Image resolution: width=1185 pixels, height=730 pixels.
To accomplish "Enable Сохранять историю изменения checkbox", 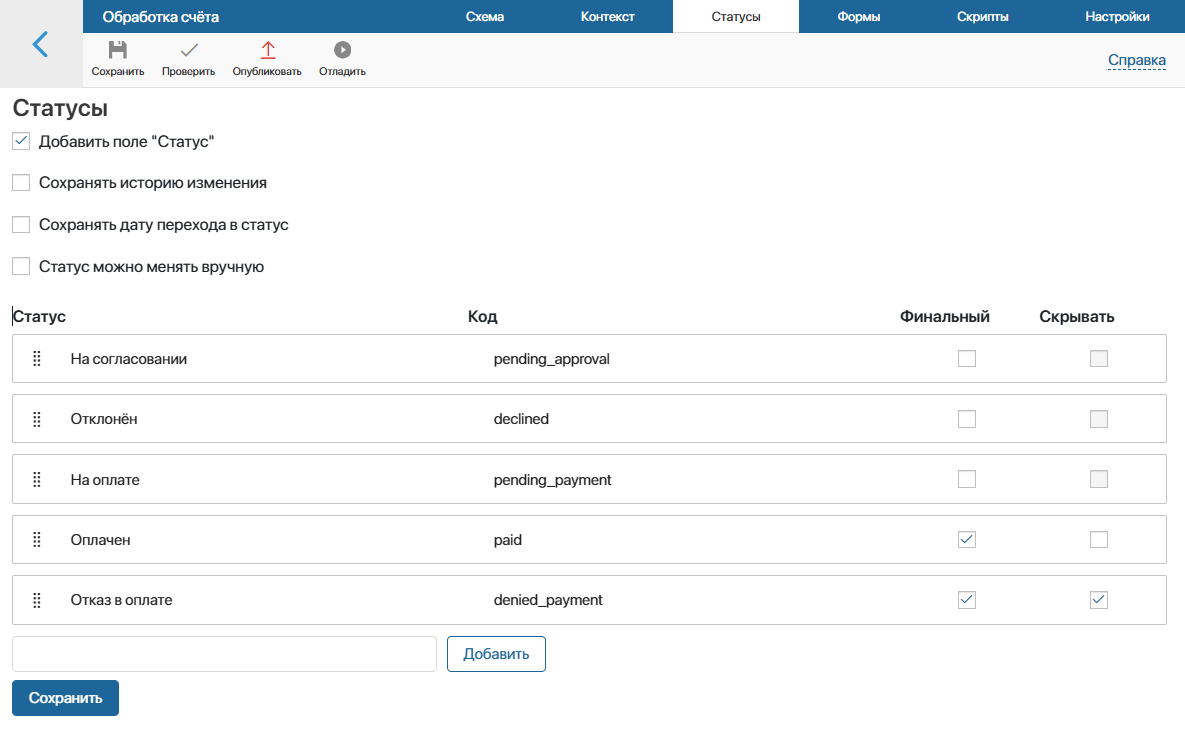I will click(21, 183).
